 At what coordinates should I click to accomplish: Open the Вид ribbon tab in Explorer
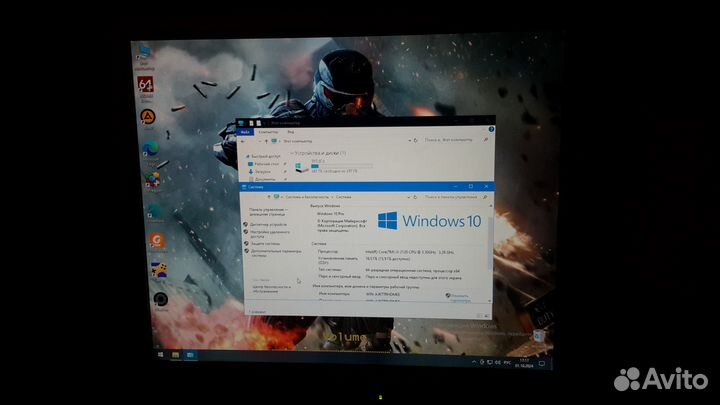[x=291, y=132]
